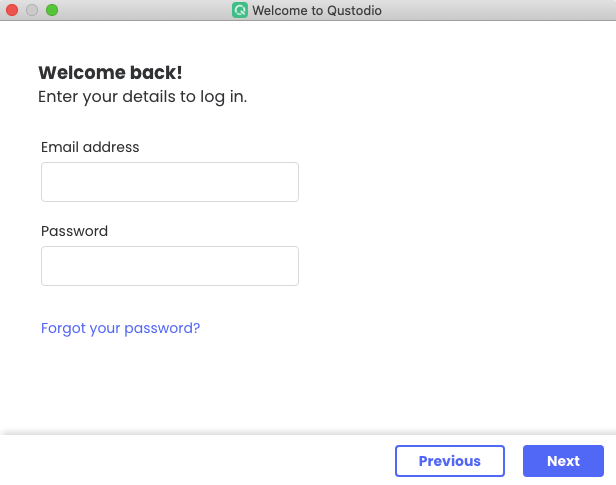The image size is (616, 485).
Task: Click blank space right of the Password field
Action: coord(450,266)
